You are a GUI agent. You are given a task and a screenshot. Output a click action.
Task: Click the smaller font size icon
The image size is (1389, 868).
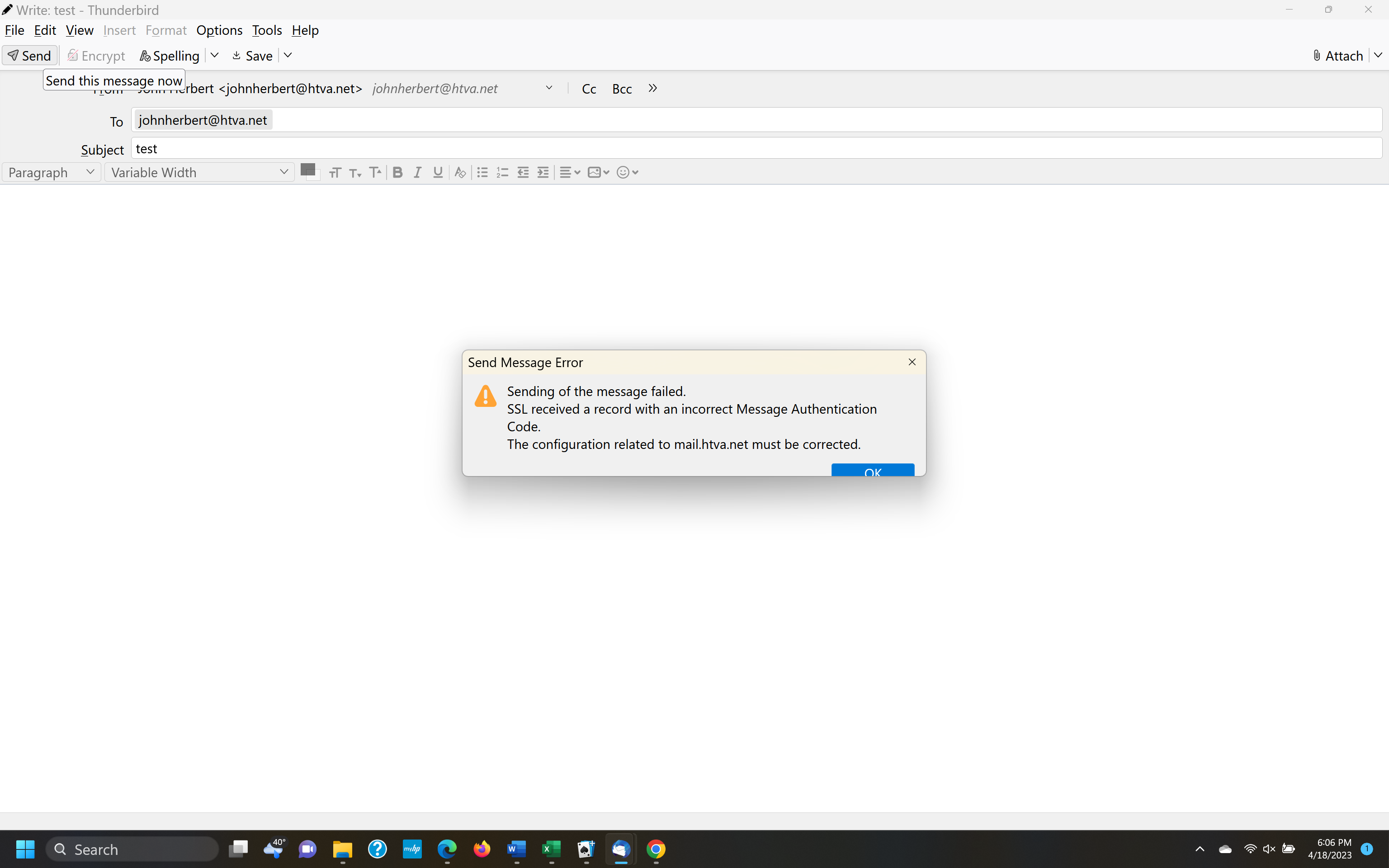point(355,172)
